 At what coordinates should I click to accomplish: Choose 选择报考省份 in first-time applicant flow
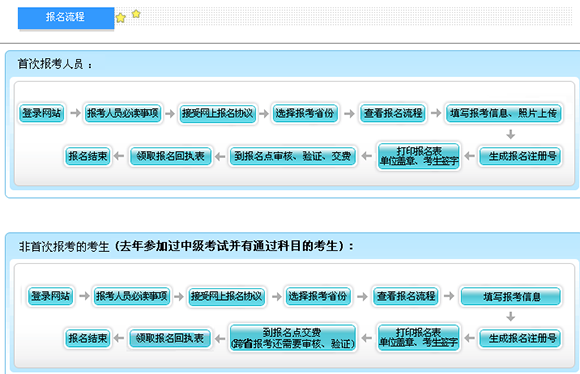point(305,113)
